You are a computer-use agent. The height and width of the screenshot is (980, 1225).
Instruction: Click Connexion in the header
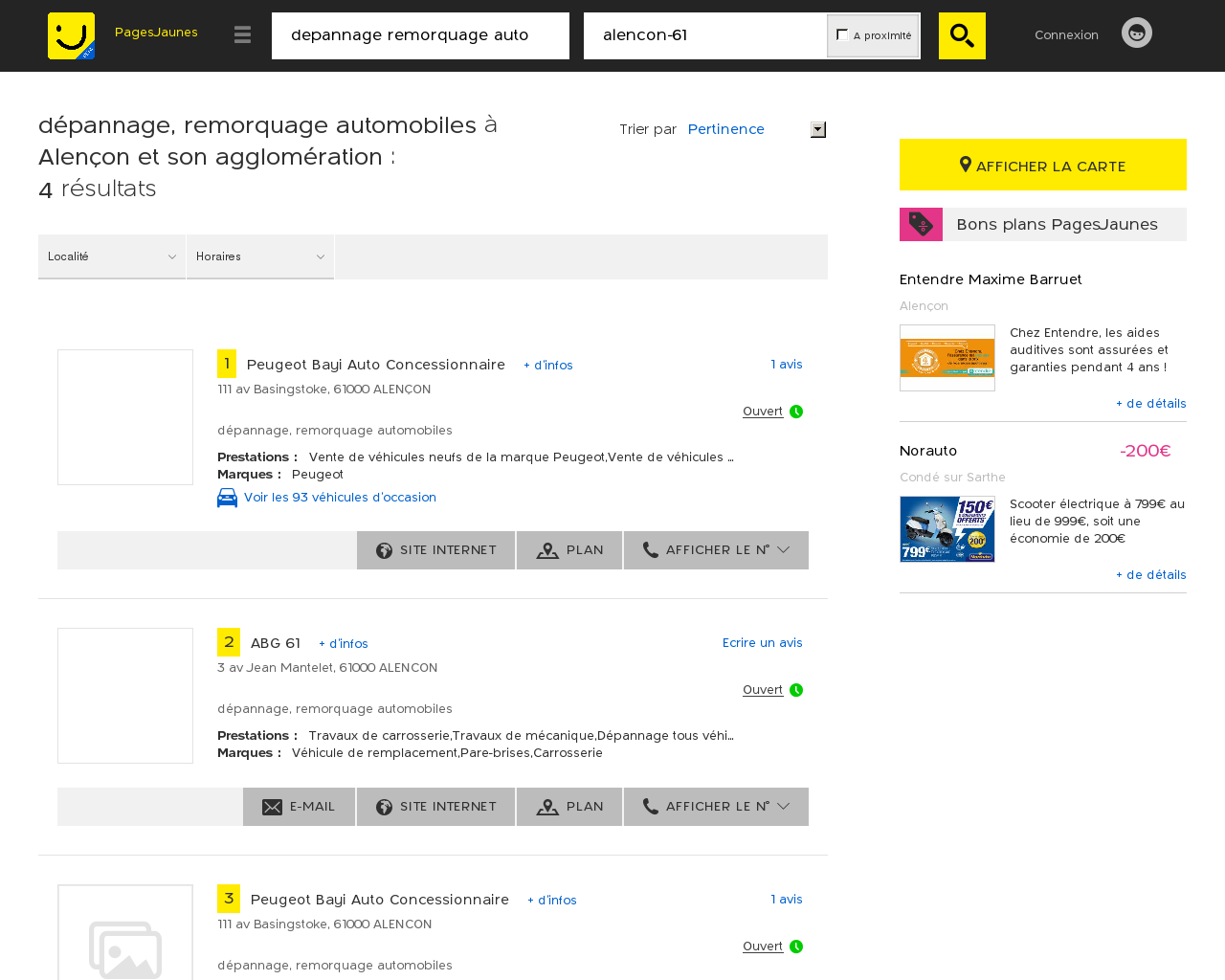tap(1066, 34)
